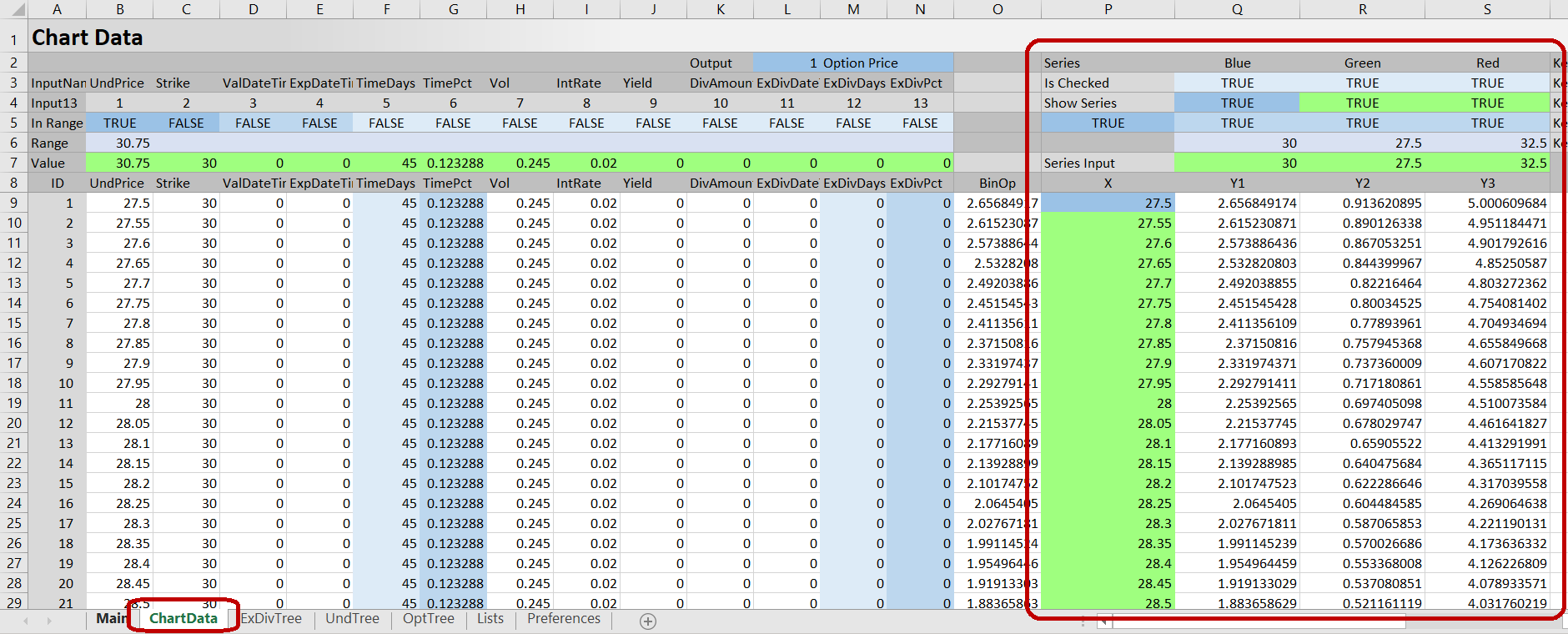Screen dimensions: 1568x634
Task: Click the 'Y1' heading cell
Action: click(1237, 183)
